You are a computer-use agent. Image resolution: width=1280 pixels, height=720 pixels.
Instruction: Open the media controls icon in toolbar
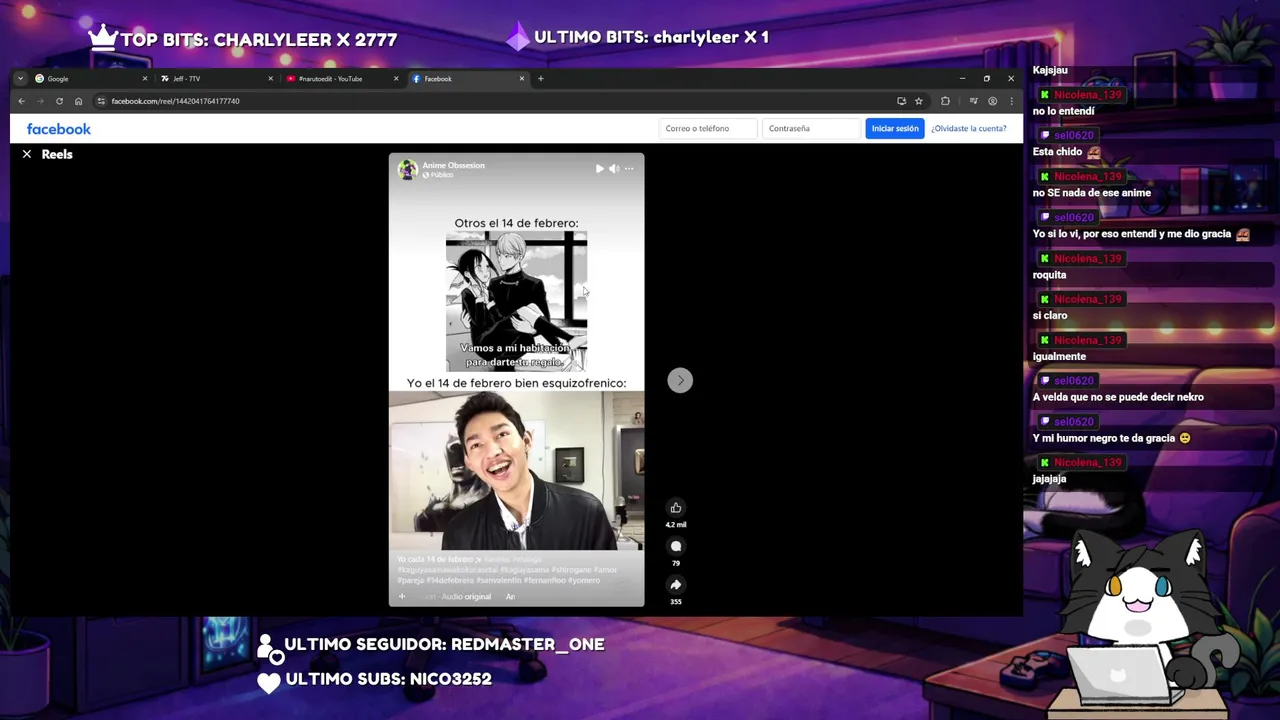(x=973, y=101)
